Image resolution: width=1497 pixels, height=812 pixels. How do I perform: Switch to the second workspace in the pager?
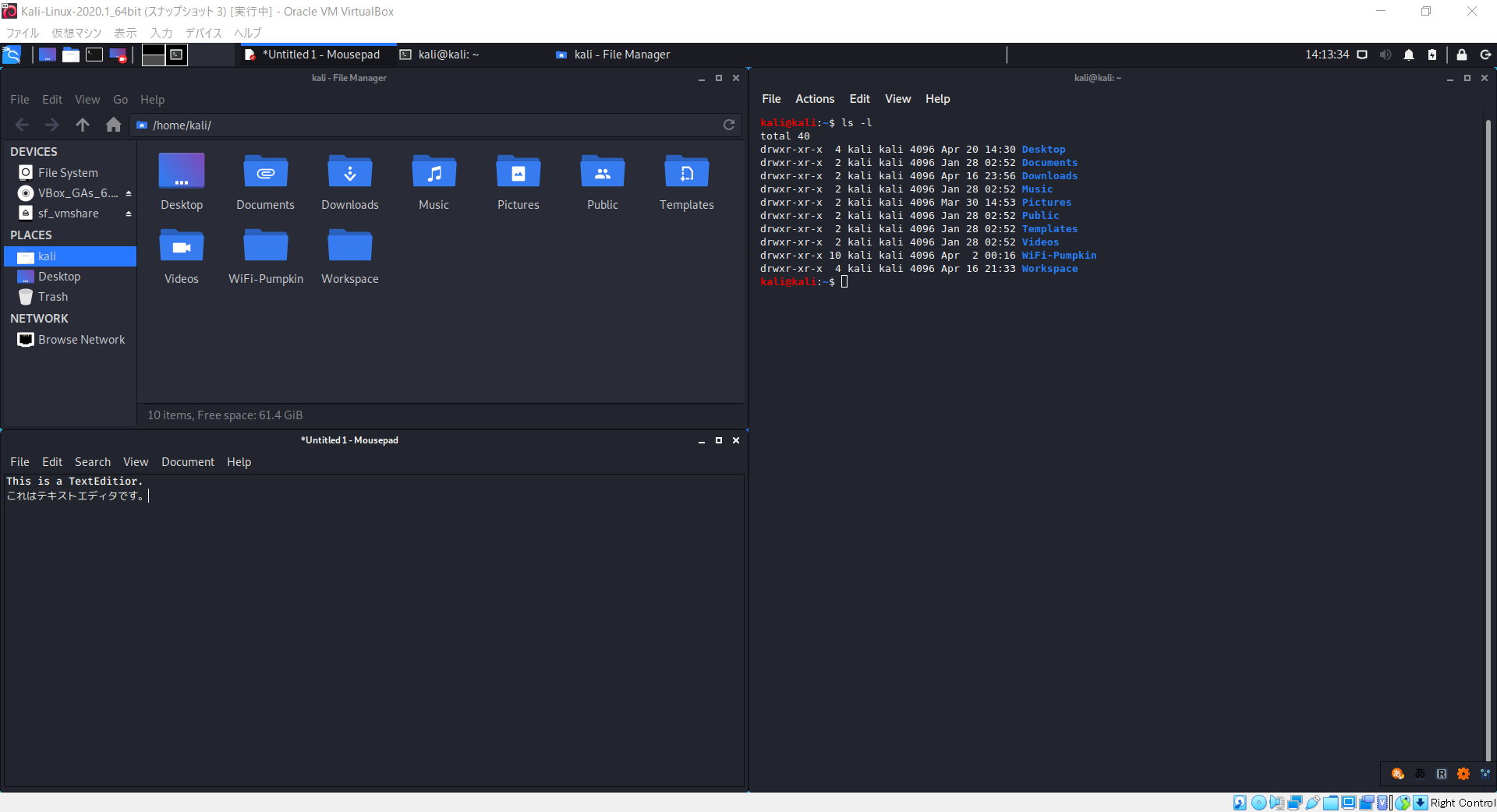[177, 55]
